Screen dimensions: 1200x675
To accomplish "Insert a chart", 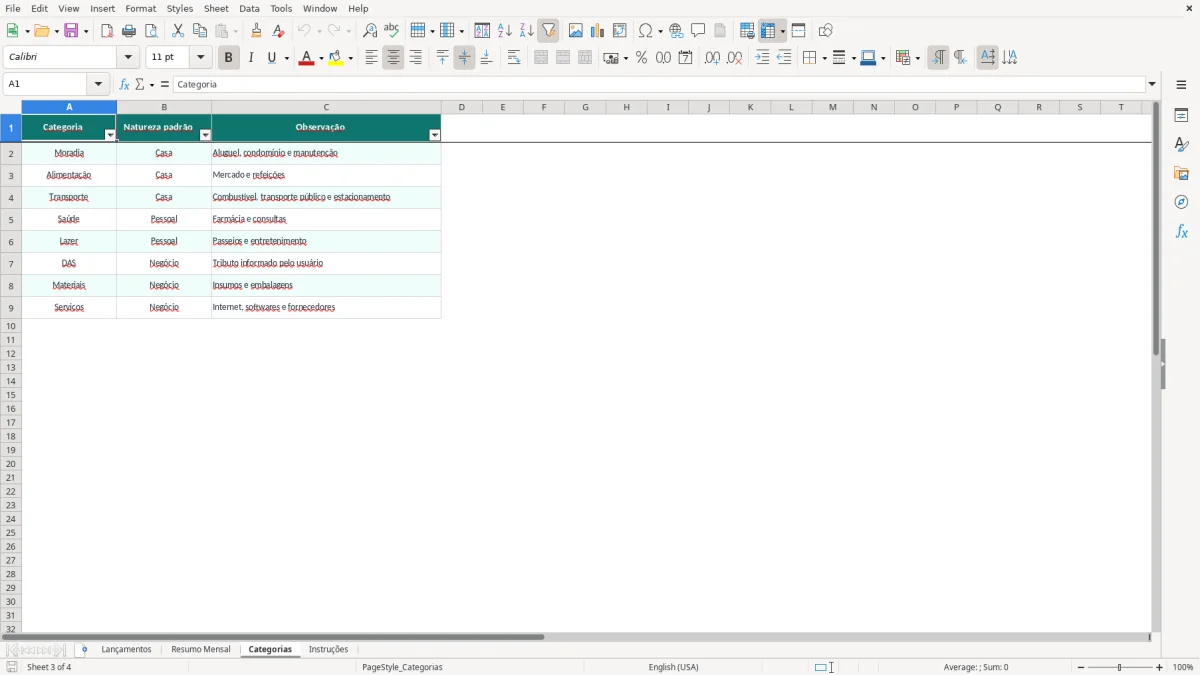I will 597,31.
